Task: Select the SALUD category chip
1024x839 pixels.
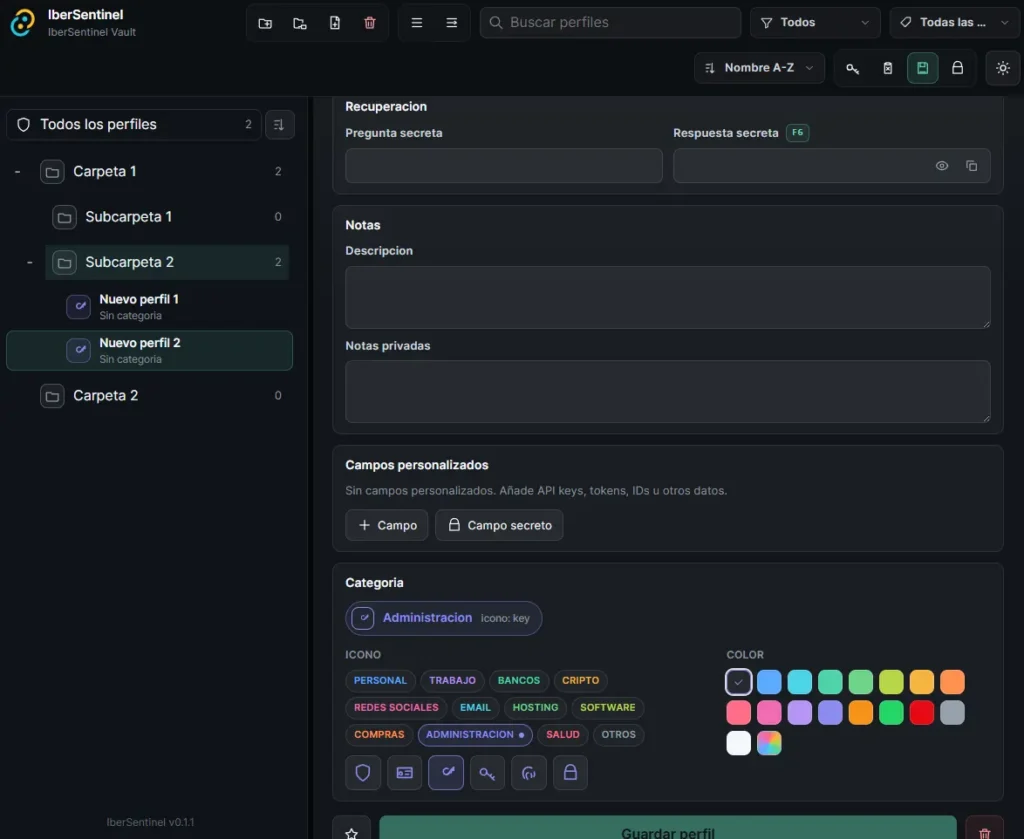Action: [x=562, y=735]
